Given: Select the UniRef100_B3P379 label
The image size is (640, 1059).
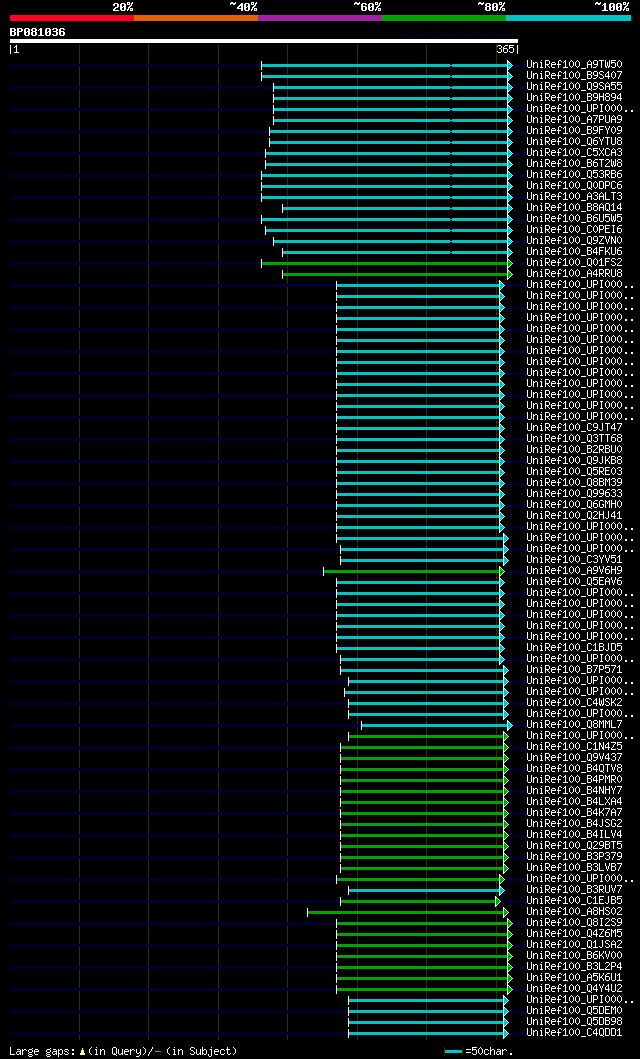Looking at the screenshot, I should click(575, 857).
